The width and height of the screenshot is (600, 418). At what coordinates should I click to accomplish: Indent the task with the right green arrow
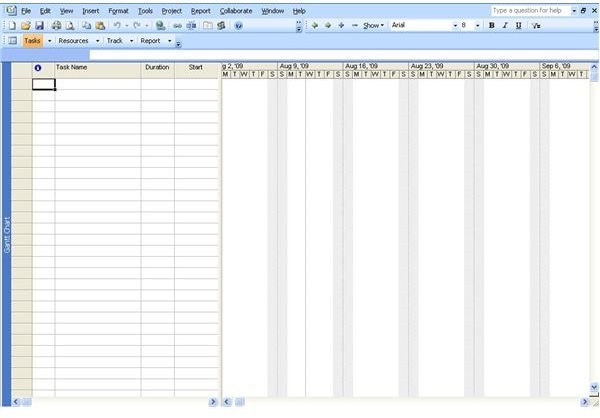328,25
